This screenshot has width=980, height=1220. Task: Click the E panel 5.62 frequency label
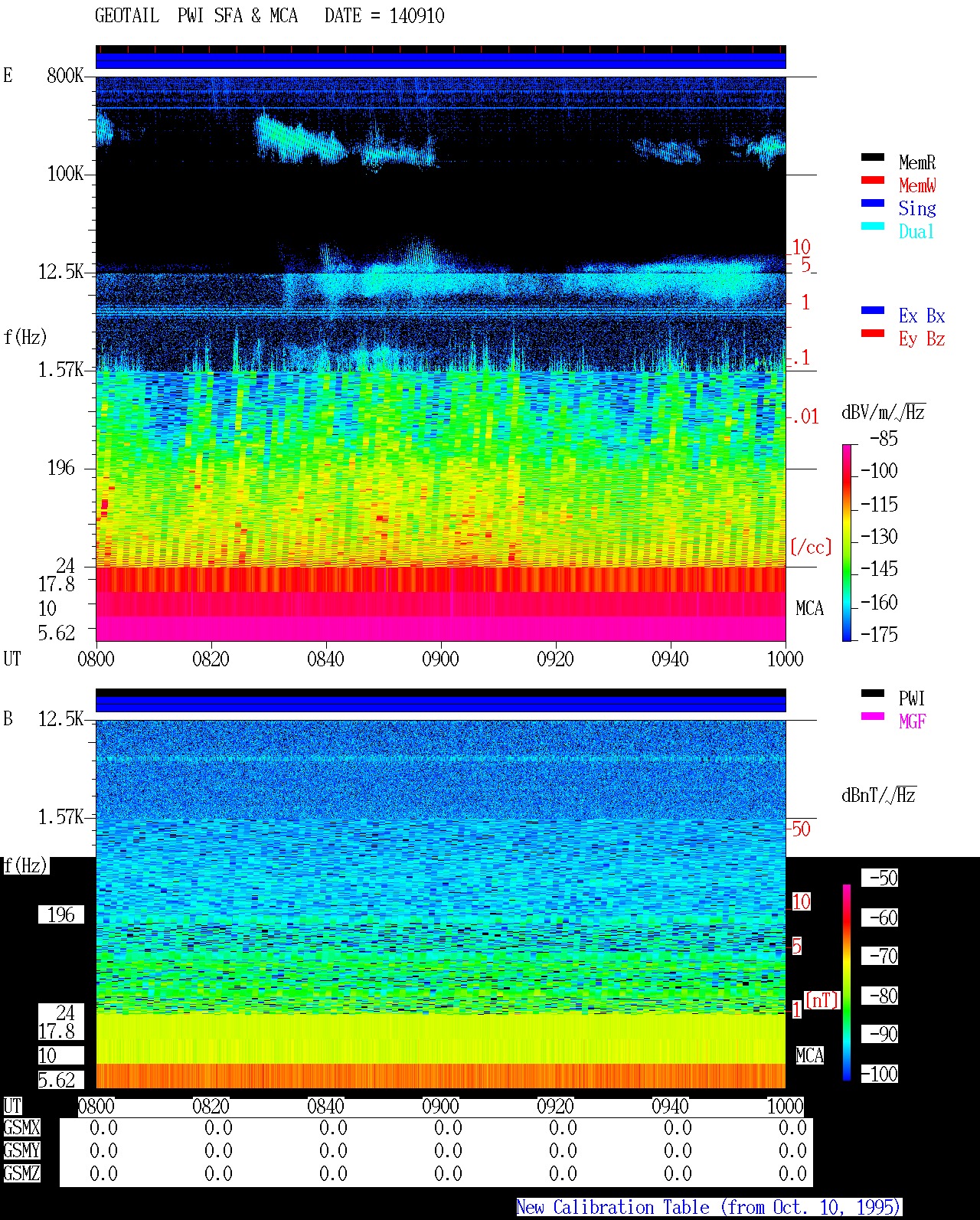point(56,633)
